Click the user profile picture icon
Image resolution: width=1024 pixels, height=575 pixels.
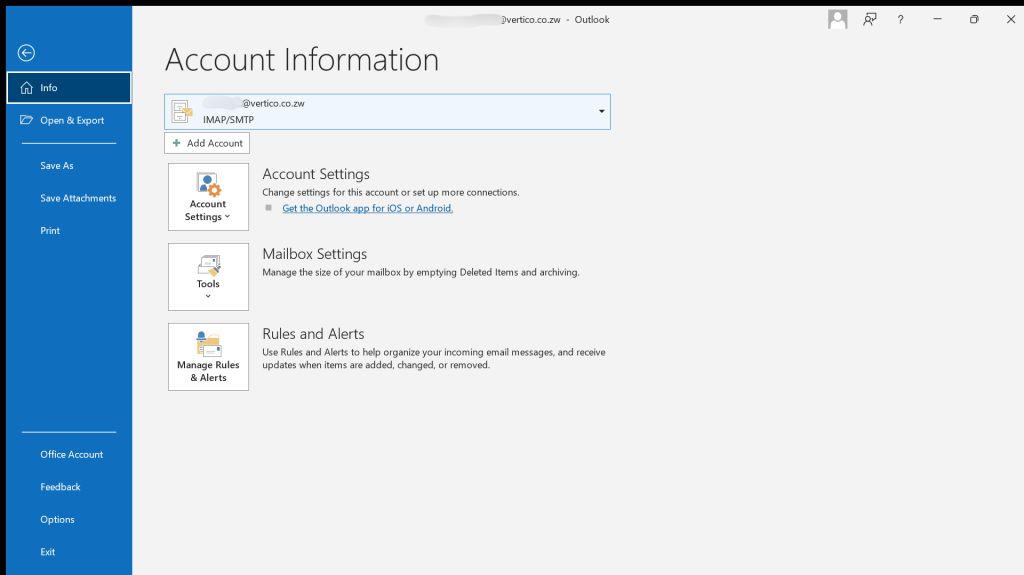pyautogui.click(x=838, y=19)
